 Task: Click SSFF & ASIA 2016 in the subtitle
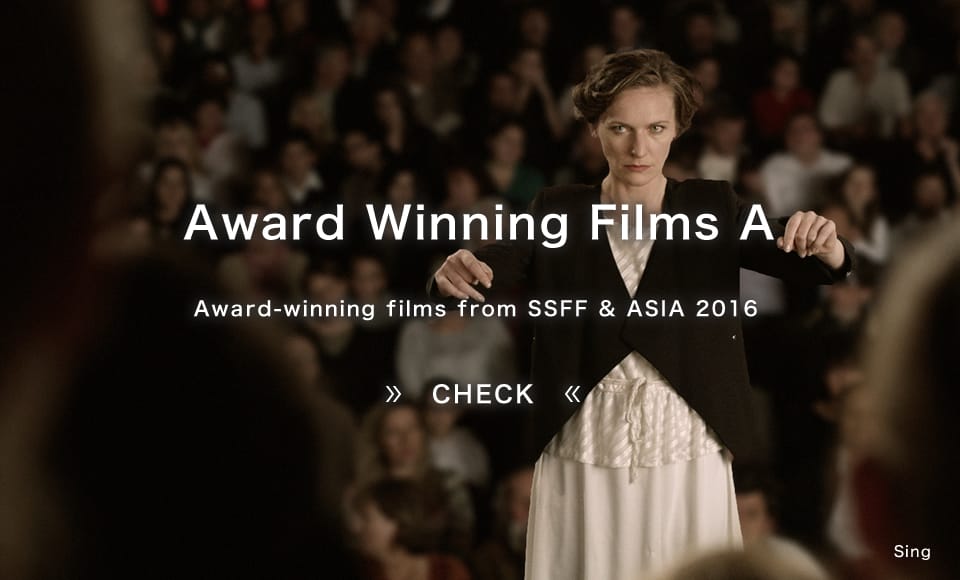[643, 308]
